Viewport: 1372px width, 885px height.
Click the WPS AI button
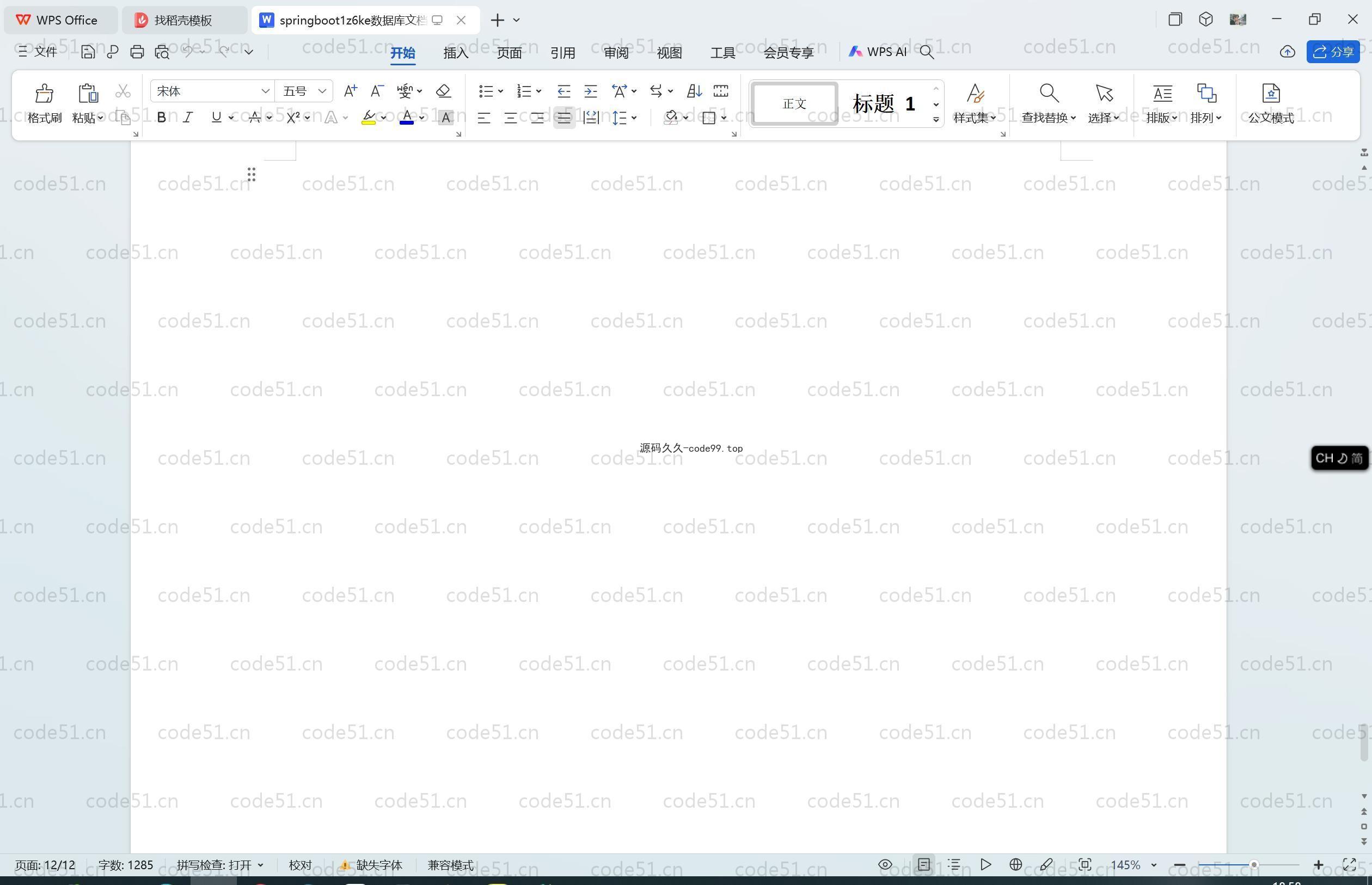(x=878, y=52)
